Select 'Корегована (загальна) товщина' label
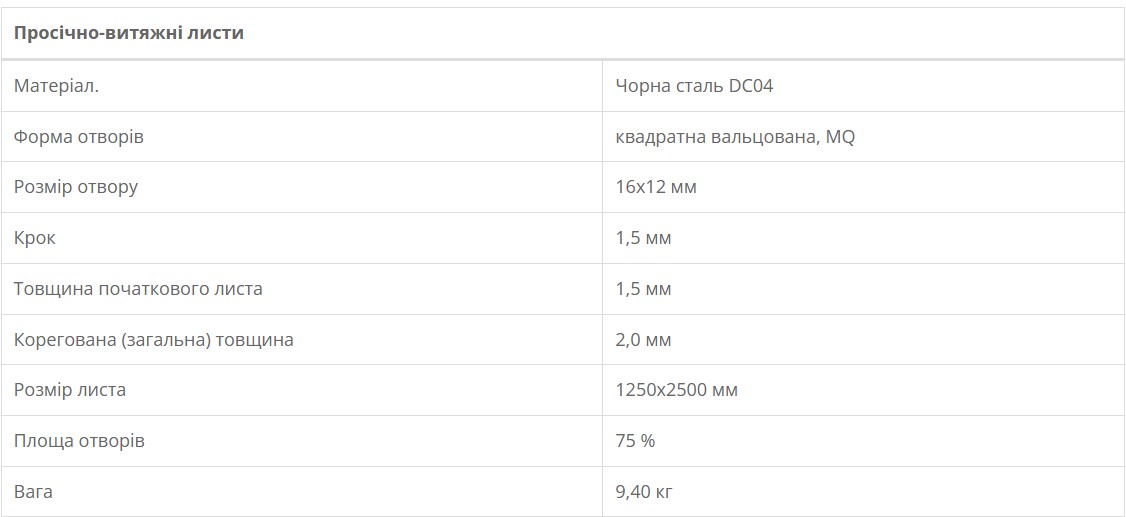This screenshot has height=517, width=1126. pos(154,339)
